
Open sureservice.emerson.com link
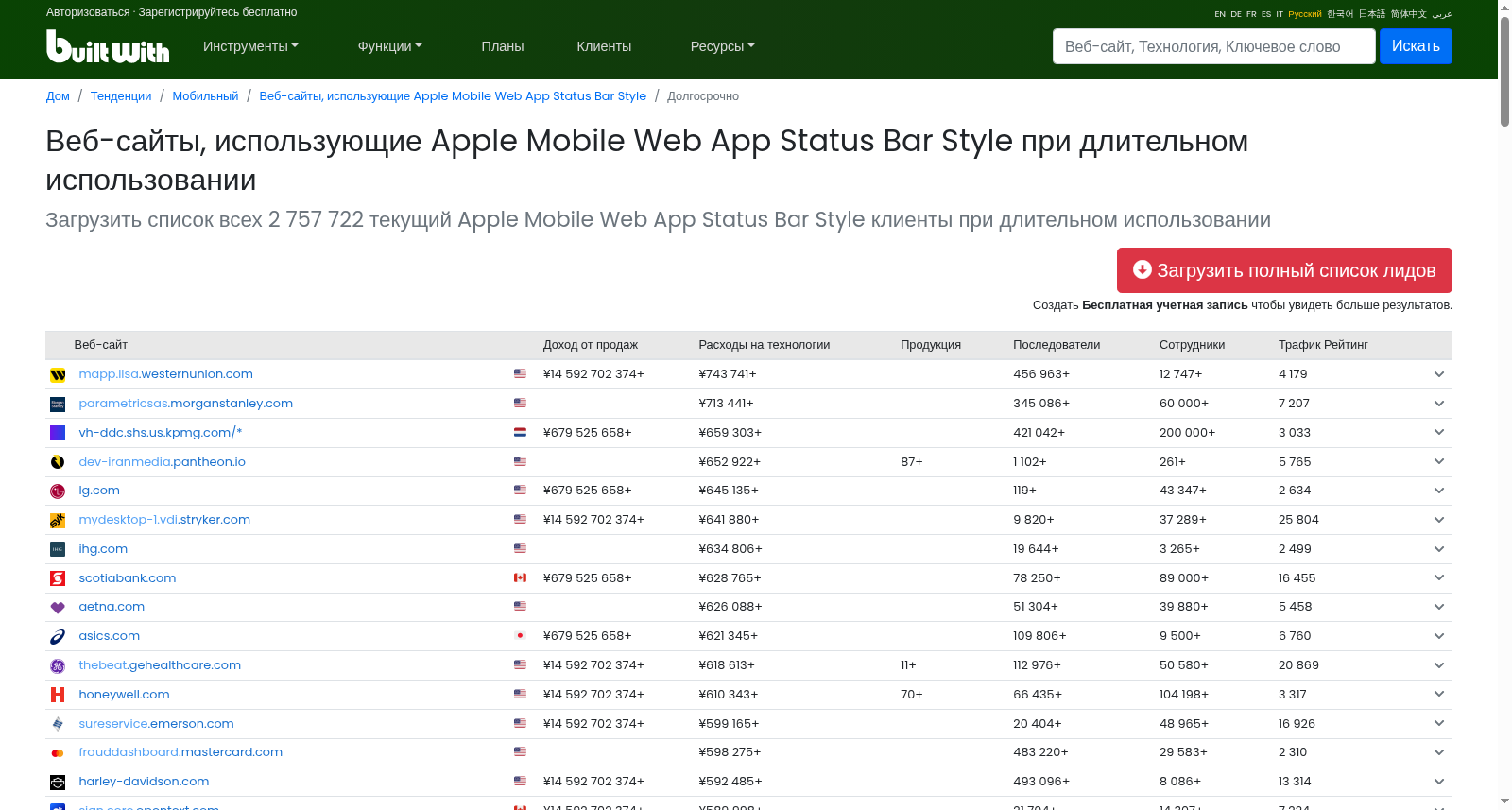tap(156, 724)
